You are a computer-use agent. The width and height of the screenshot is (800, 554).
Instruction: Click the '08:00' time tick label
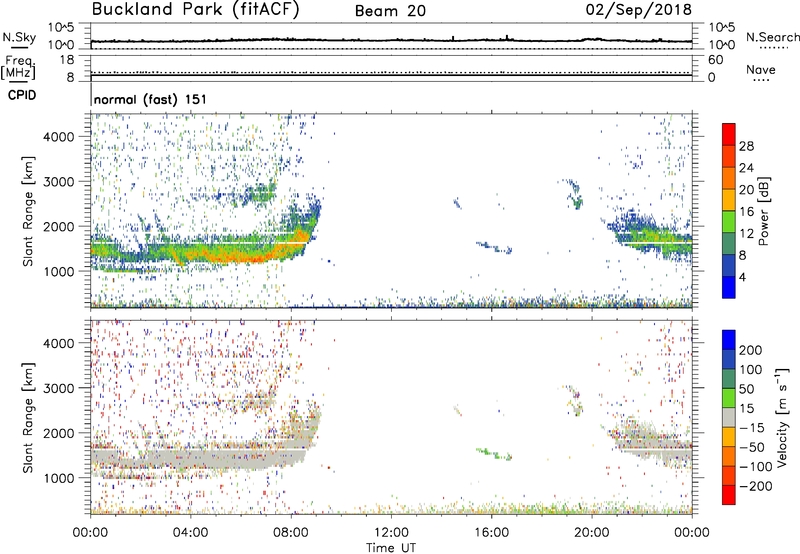(291, 533)
